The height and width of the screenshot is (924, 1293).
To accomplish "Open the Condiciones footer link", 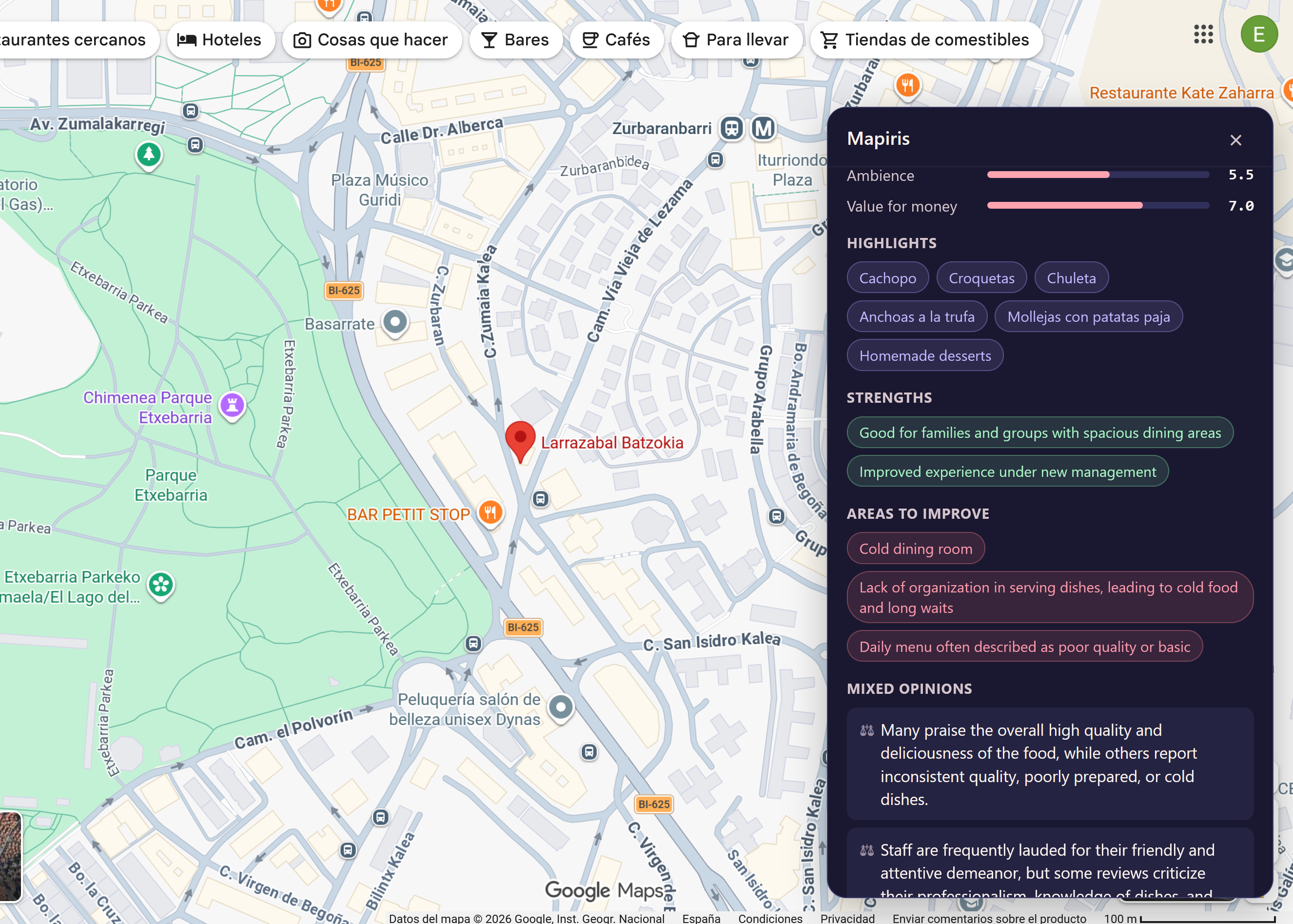I will (770, 918).
